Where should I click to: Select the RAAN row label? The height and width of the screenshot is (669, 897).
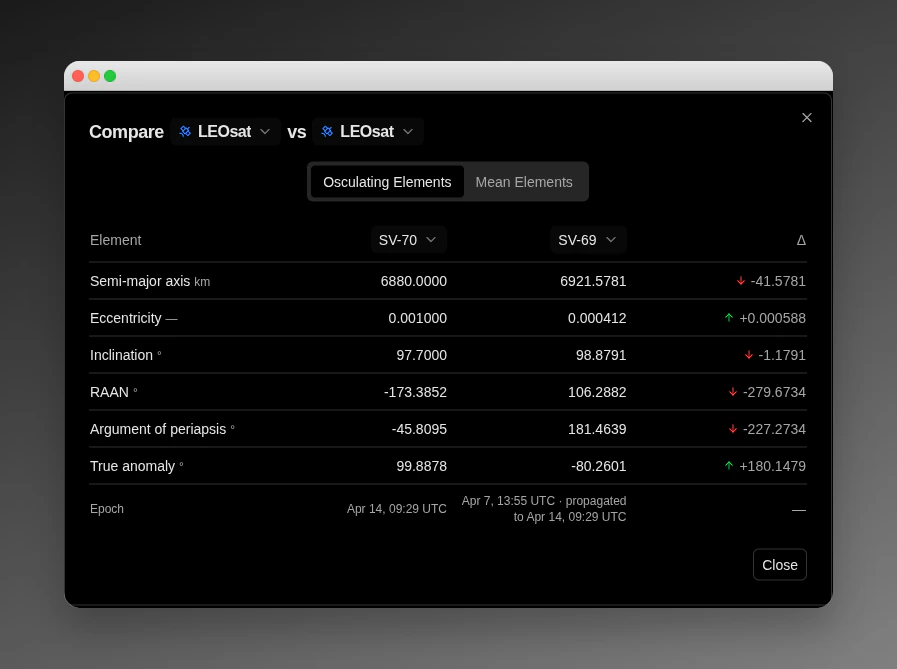(x=109, y=392)
